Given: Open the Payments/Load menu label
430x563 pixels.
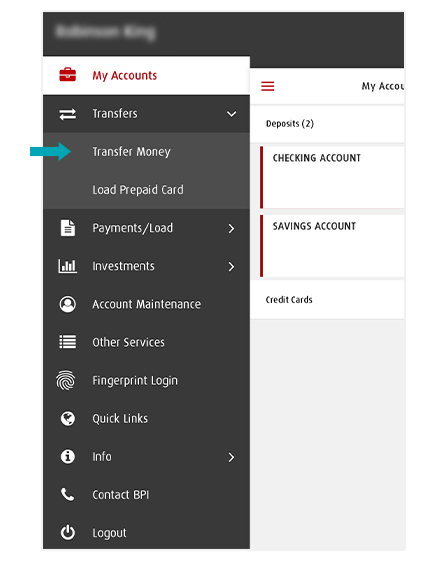Looking at the screenshot, I should 132,228.
